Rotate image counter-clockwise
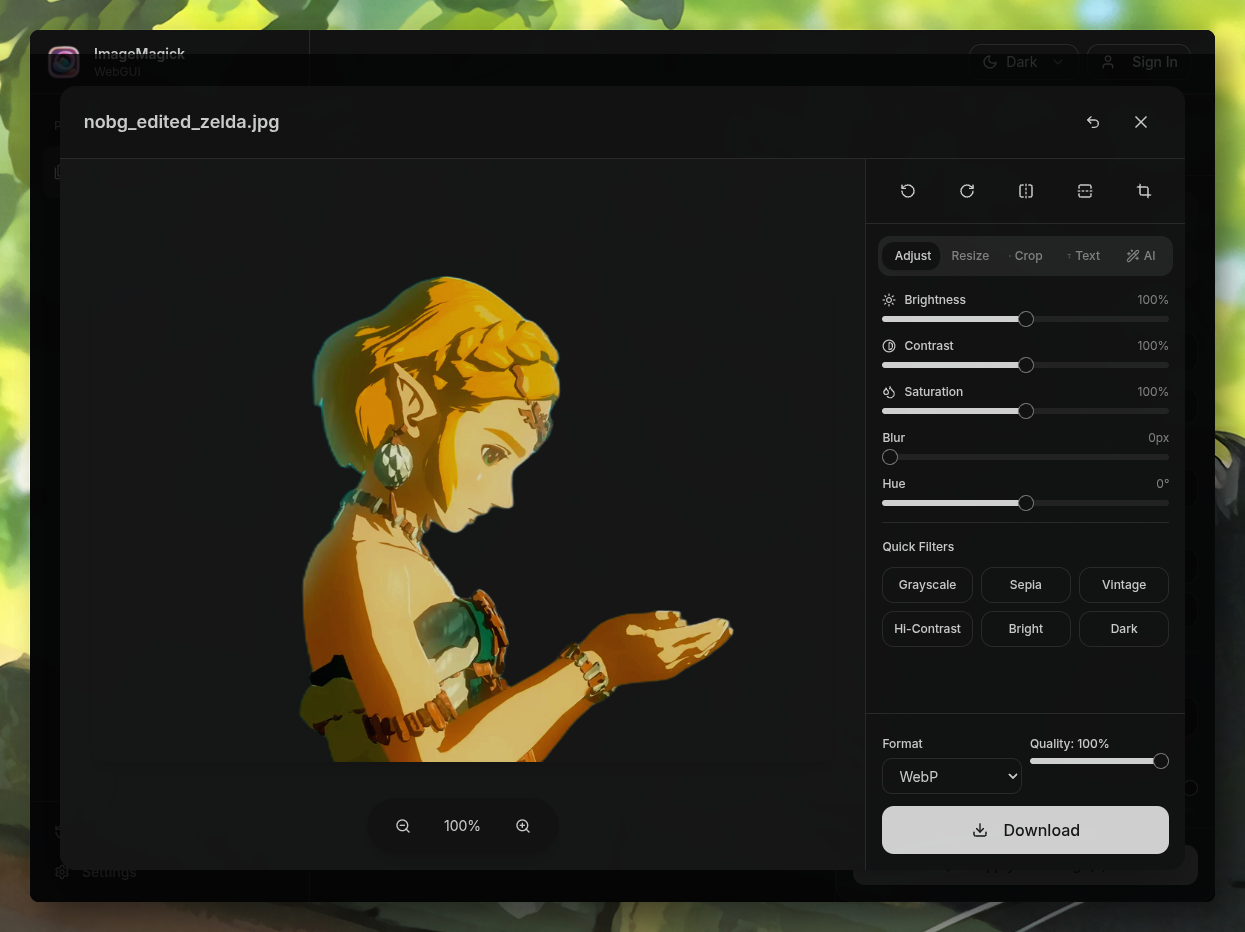 click(x=908, y=191)
